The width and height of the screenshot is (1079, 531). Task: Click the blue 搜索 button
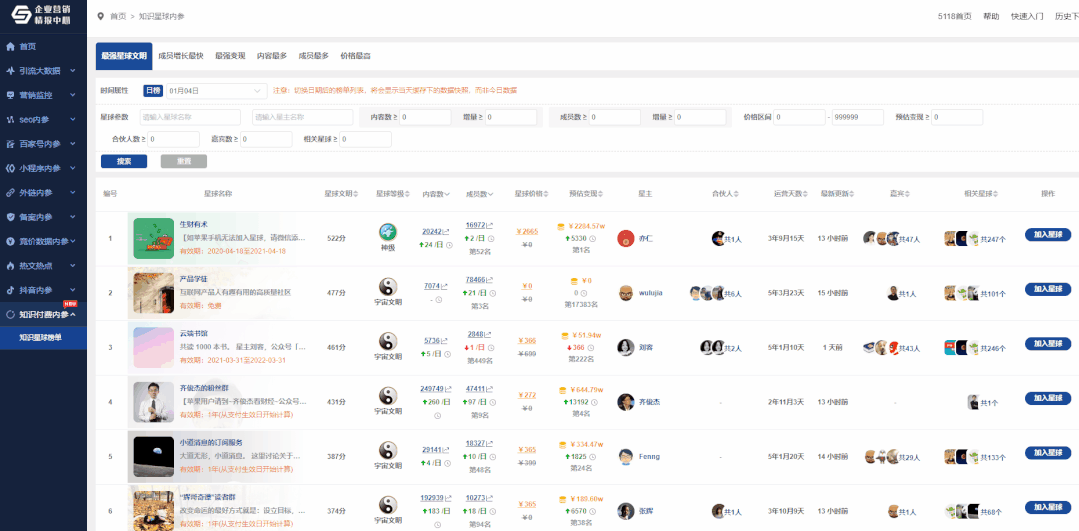coord(124,161)
